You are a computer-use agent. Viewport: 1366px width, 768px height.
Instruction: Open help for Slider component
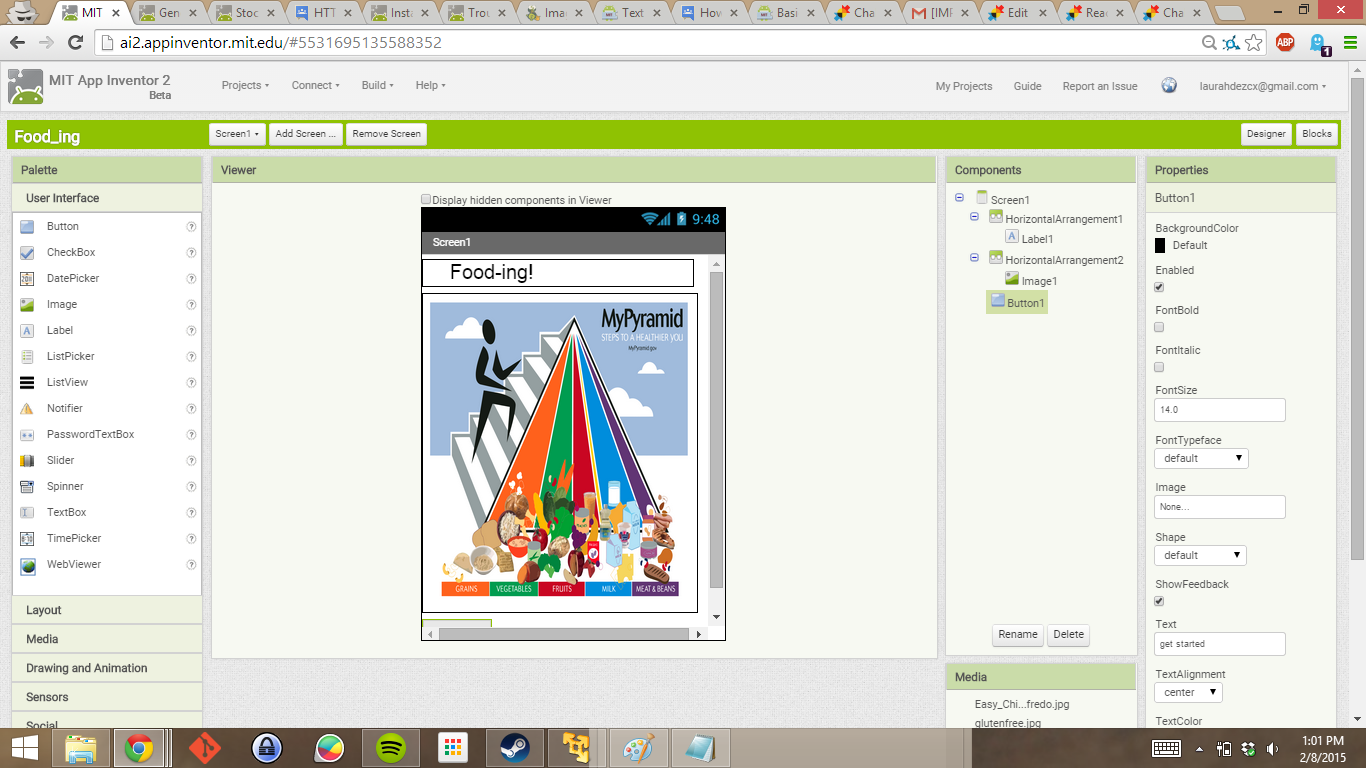pos(191,461)
